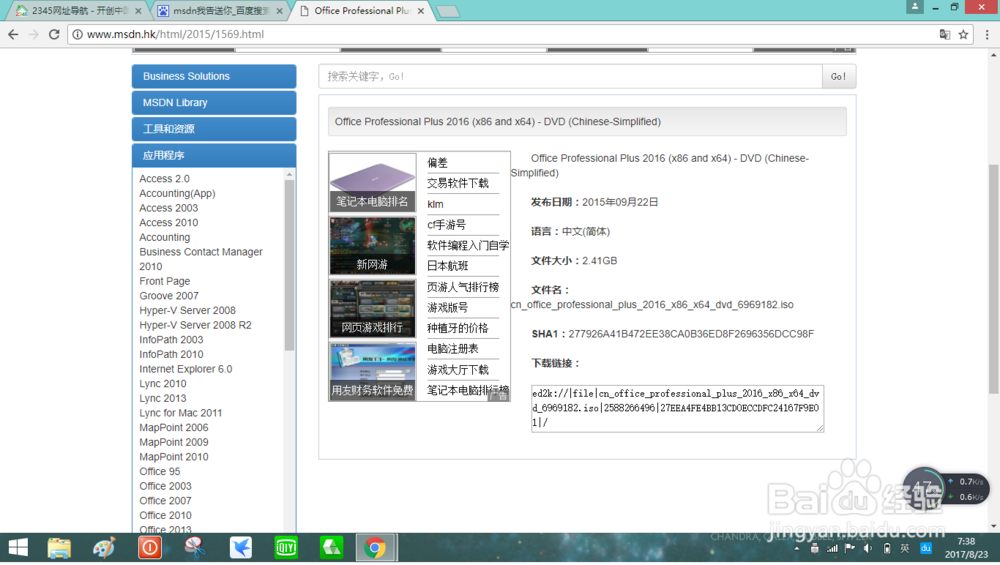Collapse the 应用程序 category

pyautogui.click(x=214, y=155)
